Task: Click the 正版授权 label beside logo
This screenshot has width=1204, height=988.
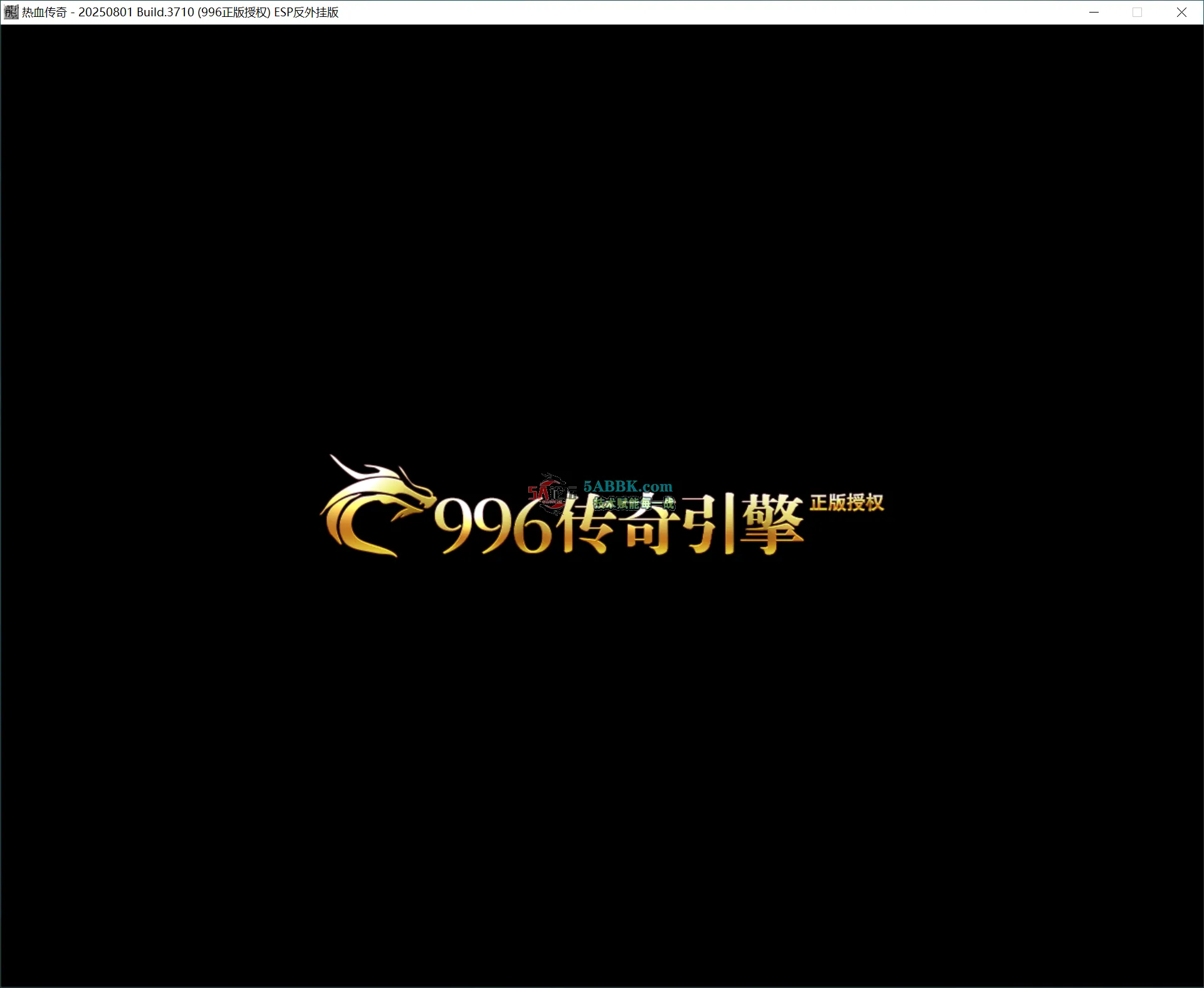Action: coord(846,502)
